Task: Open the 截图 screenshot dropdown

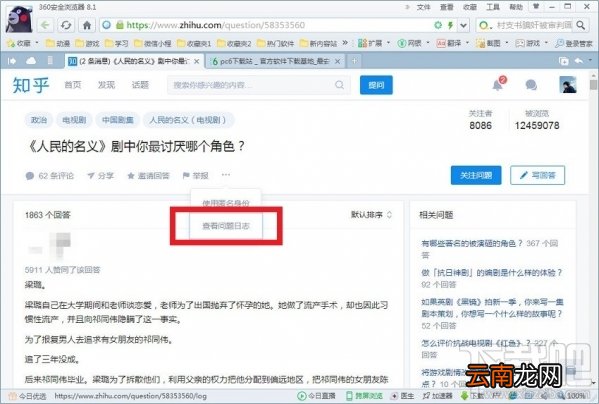Action: tap(492, 43)
